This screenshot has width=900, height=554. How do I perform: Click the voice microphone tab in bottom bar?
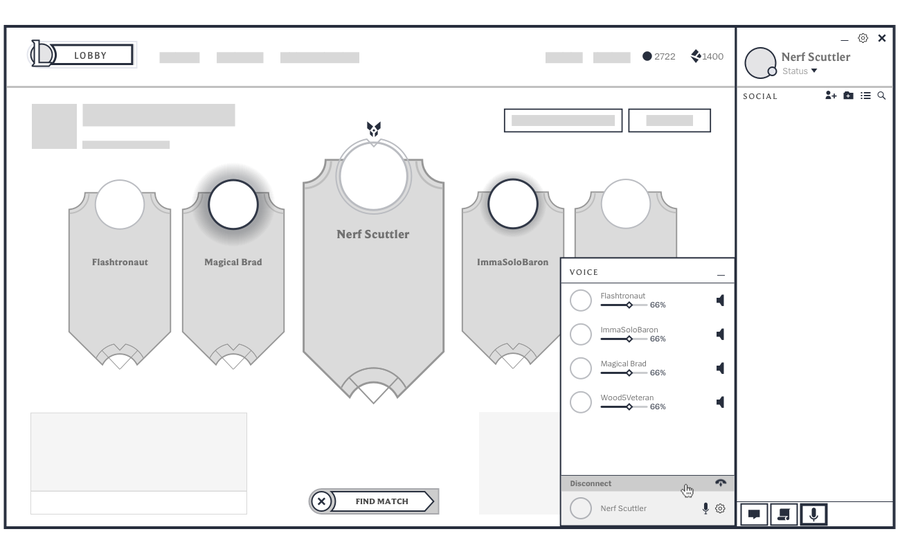pyautogui.click(x=814, y=514)
